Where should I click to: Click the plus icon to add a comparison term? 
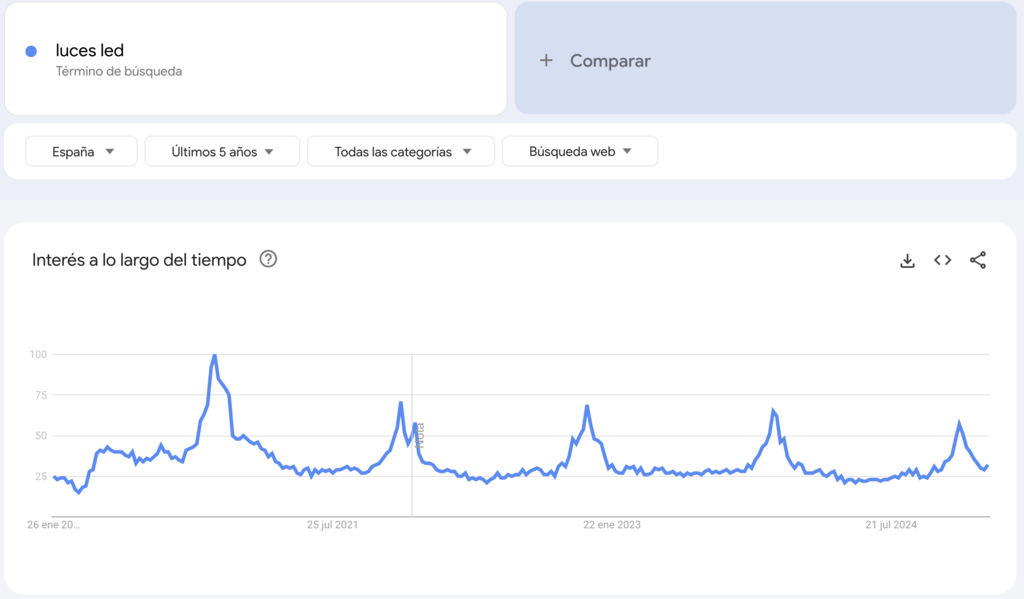(546, 60)
